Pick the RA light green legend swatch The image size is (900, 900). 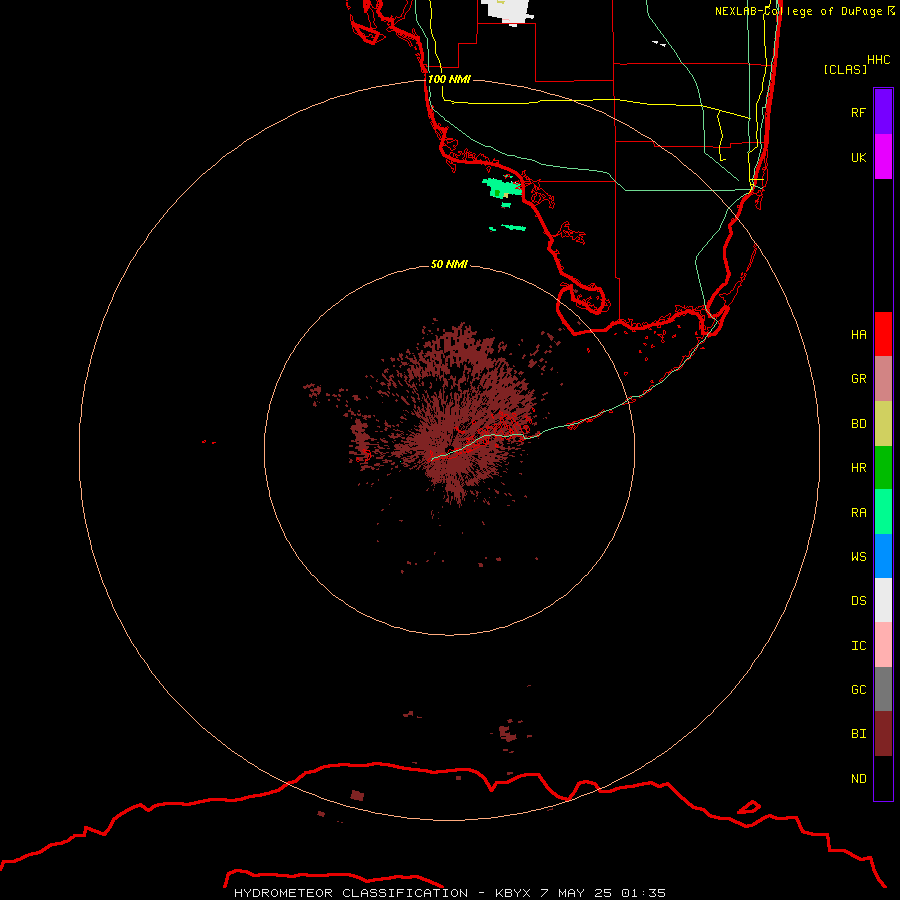pyautogui.click(x=883, y=512)
